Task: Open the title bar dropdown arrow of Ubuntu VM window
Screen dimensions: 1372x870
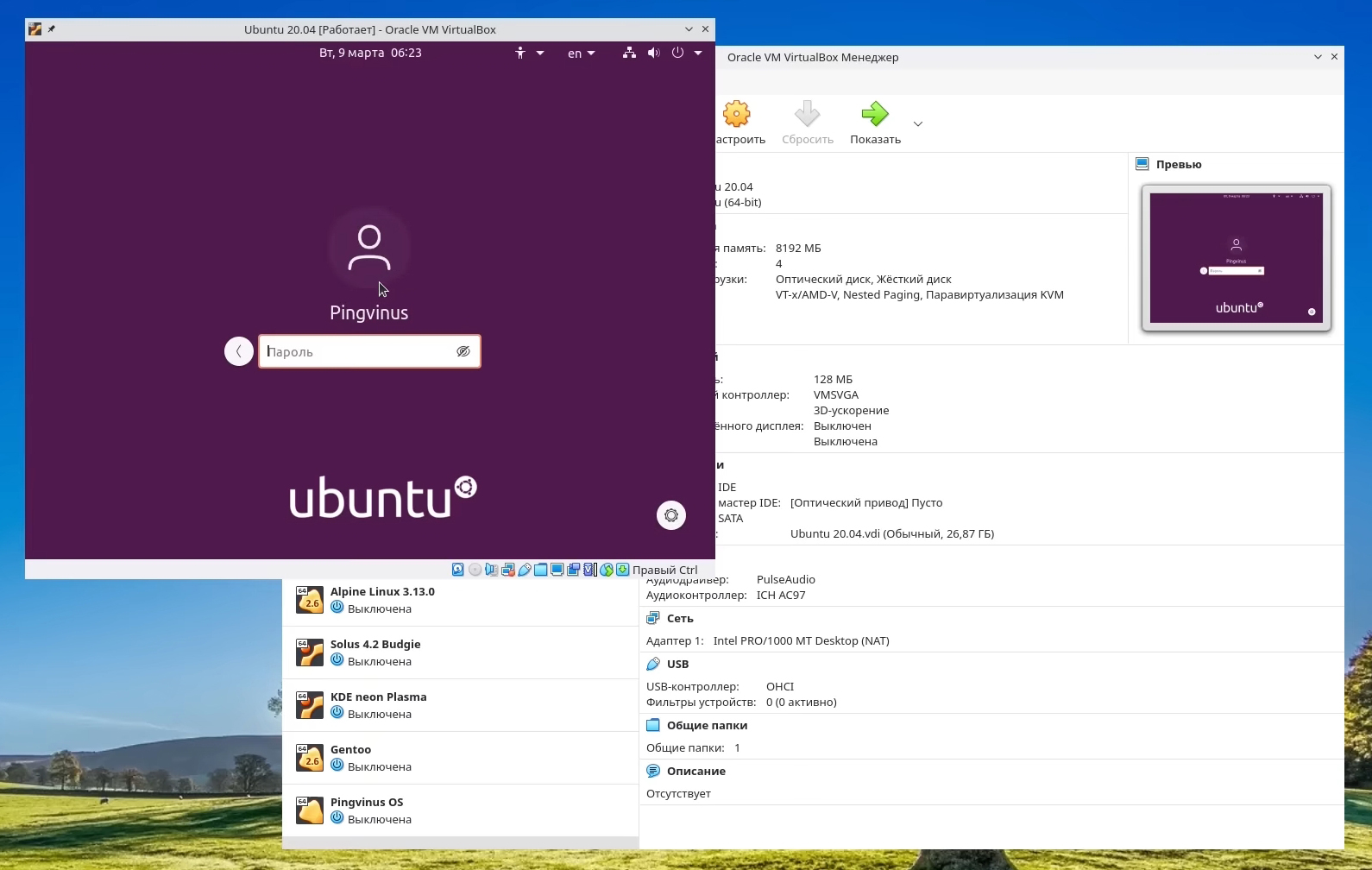Action: coord(689,29)
